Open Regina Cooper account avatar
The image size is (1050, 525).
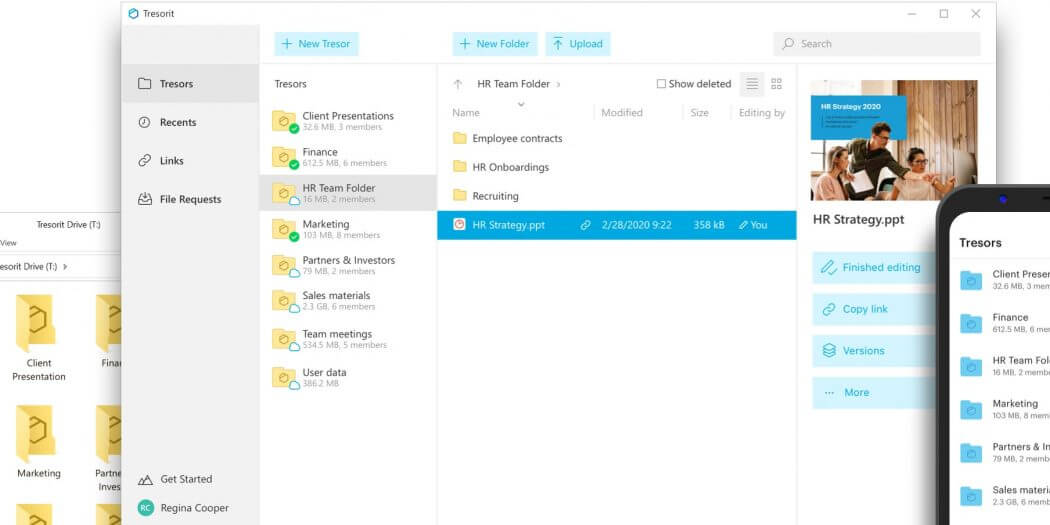pos(145,508)
